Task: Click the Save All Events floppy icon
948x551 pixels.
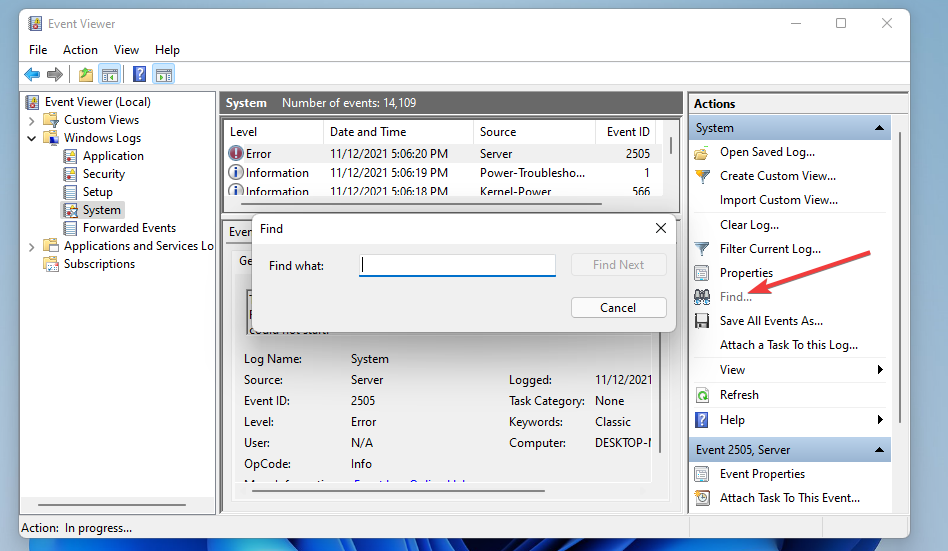Action: coord(702,321)
